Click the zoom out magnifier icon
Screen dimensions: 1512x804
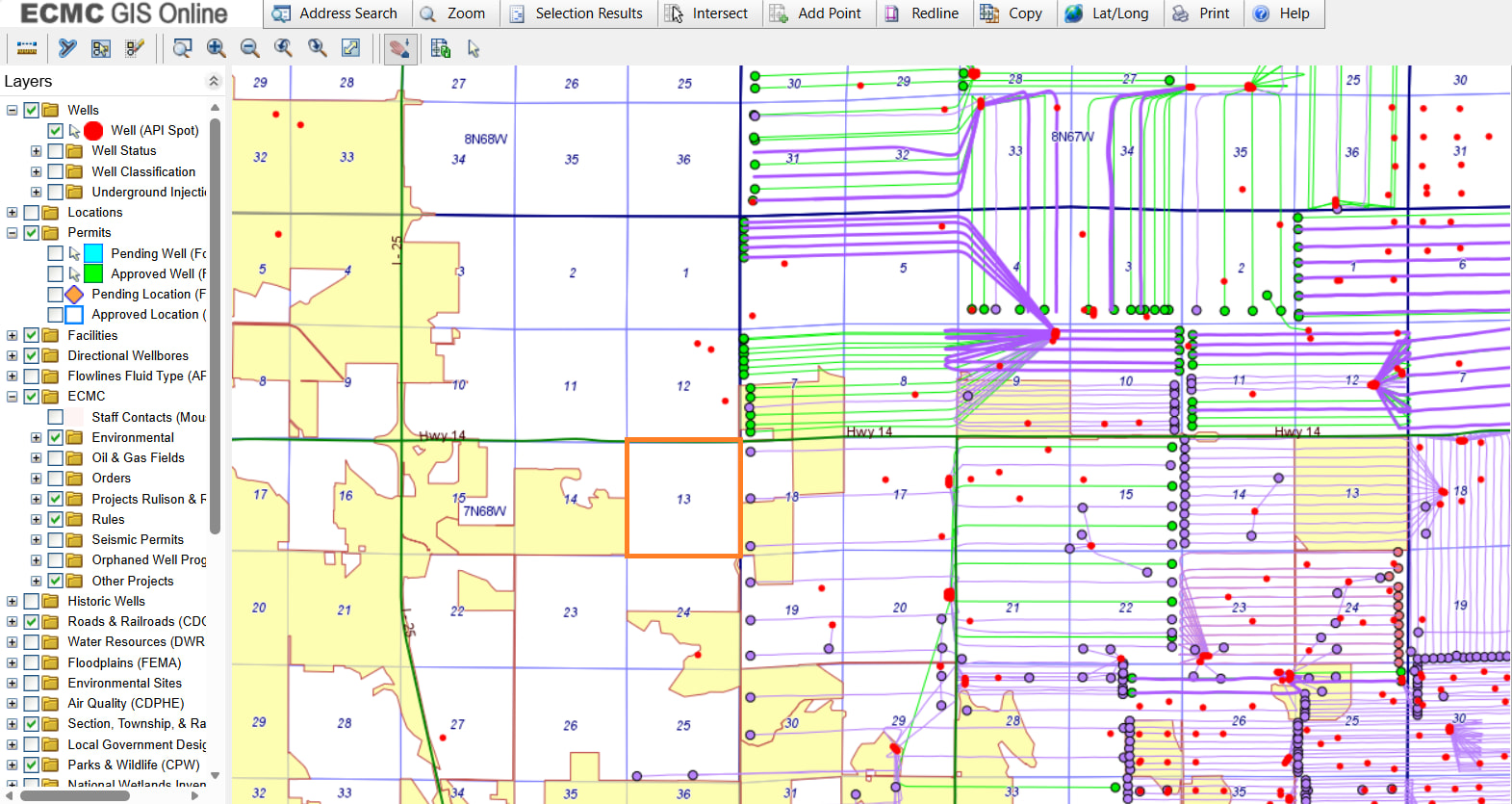tap(250, 48)
